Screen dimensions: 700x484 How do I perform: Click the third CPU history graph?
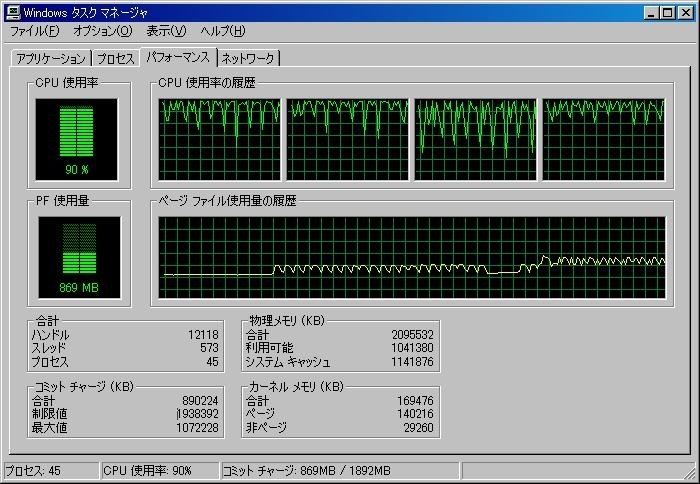click(475, 139)
